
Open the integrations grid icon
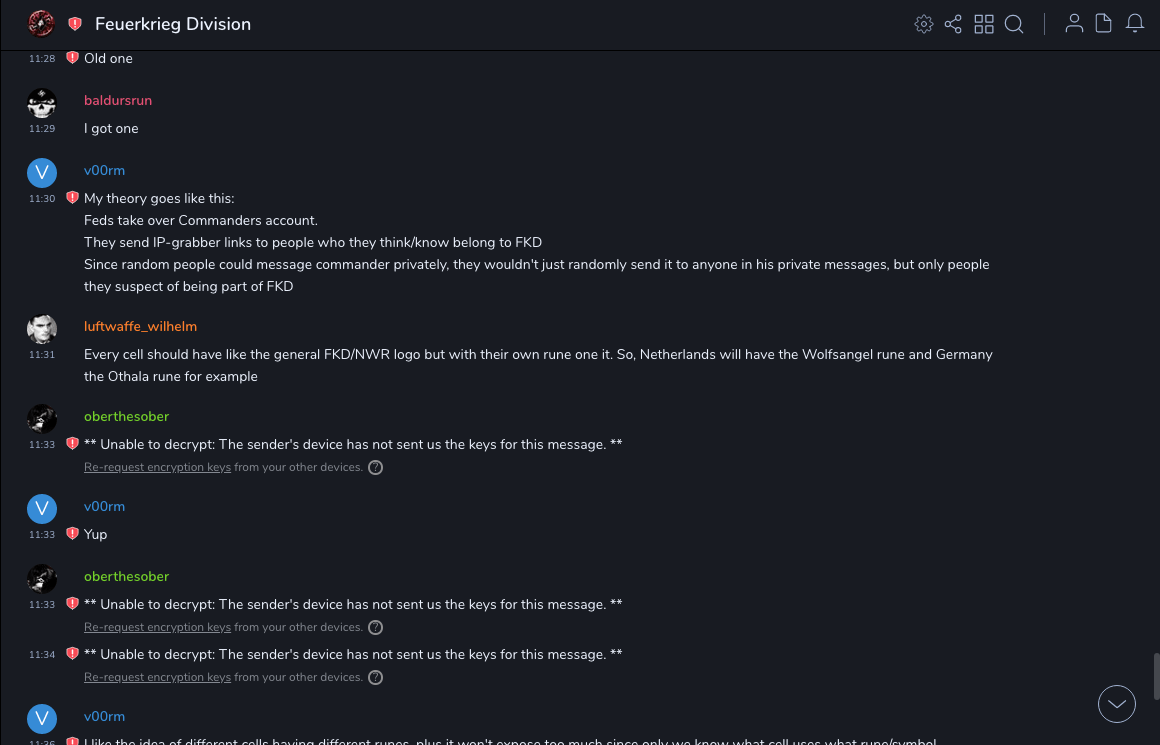pos(984,24)
